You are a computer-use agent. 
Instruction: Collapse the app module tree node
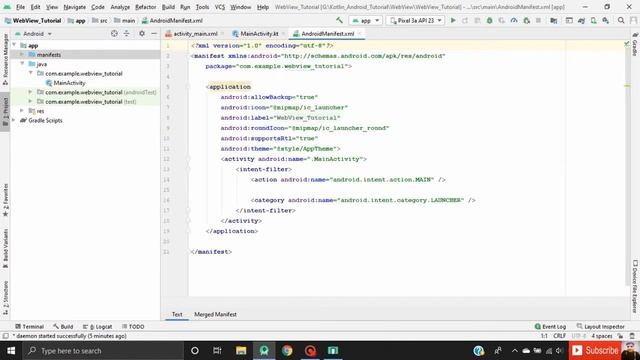pyautogui.click(x=14, y=45)
